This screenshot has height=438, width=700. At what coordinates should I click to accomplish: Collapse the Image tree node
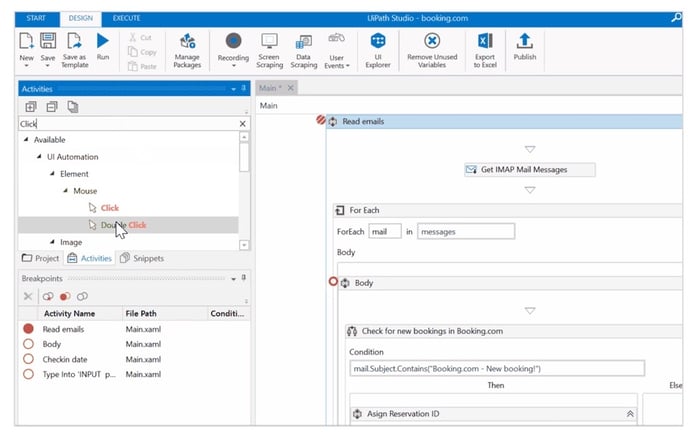pos(52,242)
